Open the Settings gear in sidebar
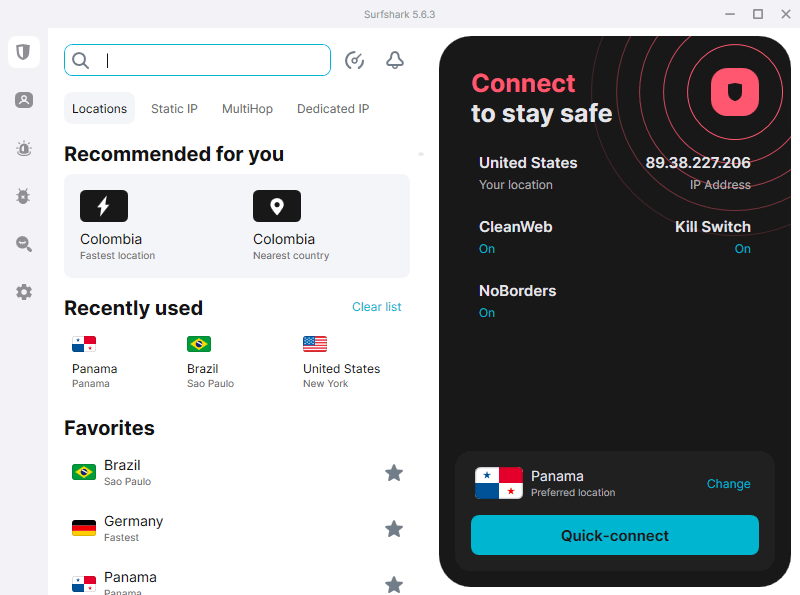Screen dimensions: 800x595 click(23, 292)
